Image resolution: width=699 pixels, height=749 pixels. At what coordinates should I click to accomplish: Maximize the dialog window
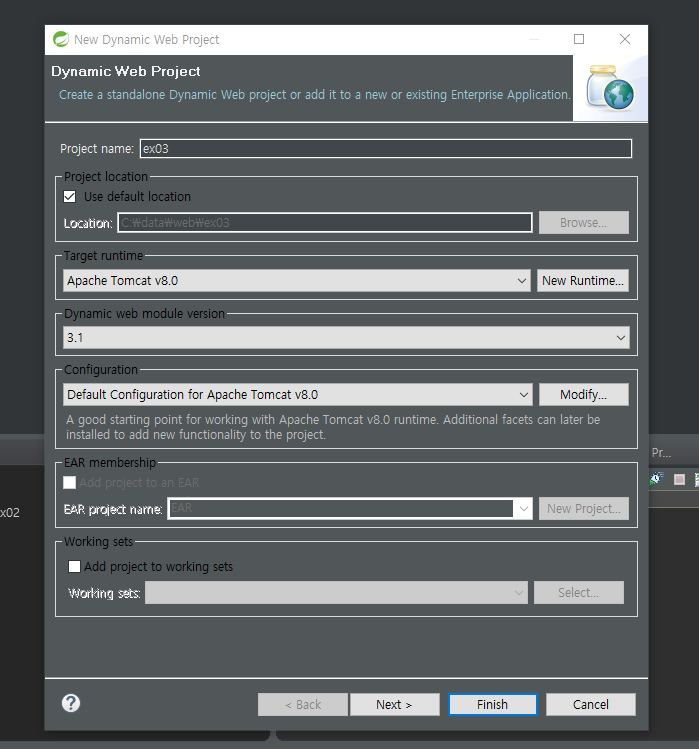579,39
